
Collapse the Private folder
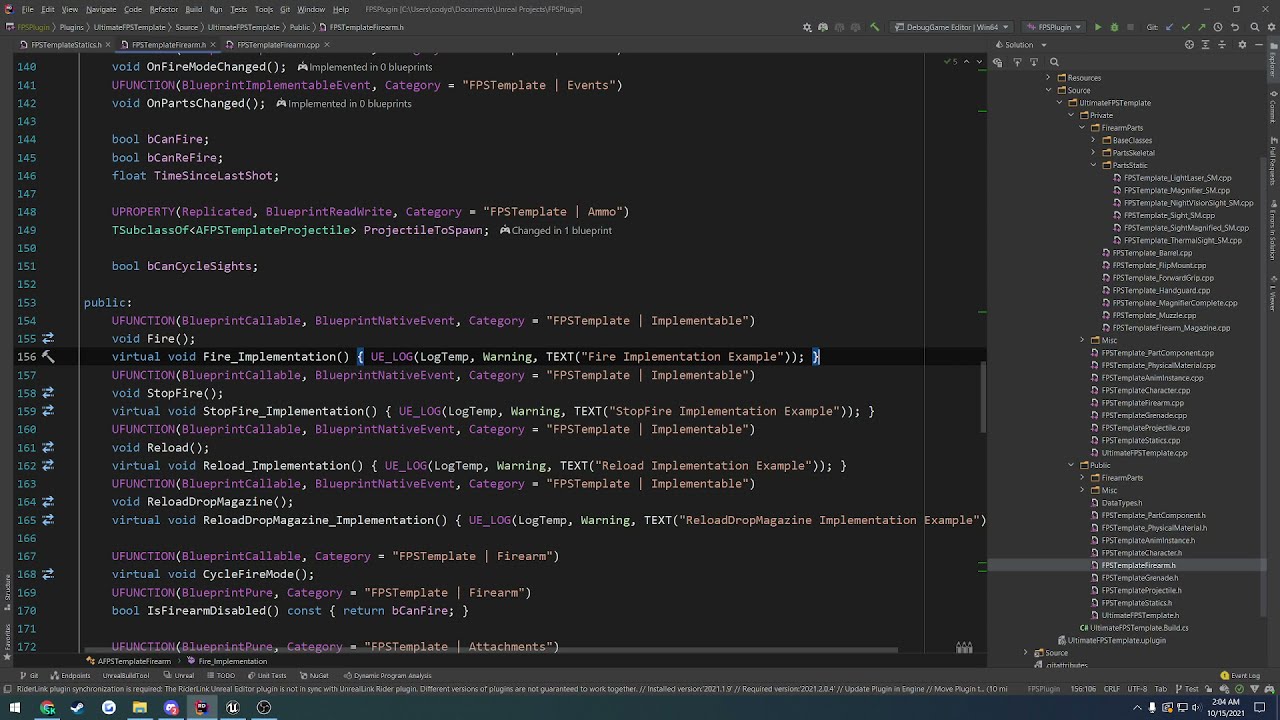(x=1070, y=115)
